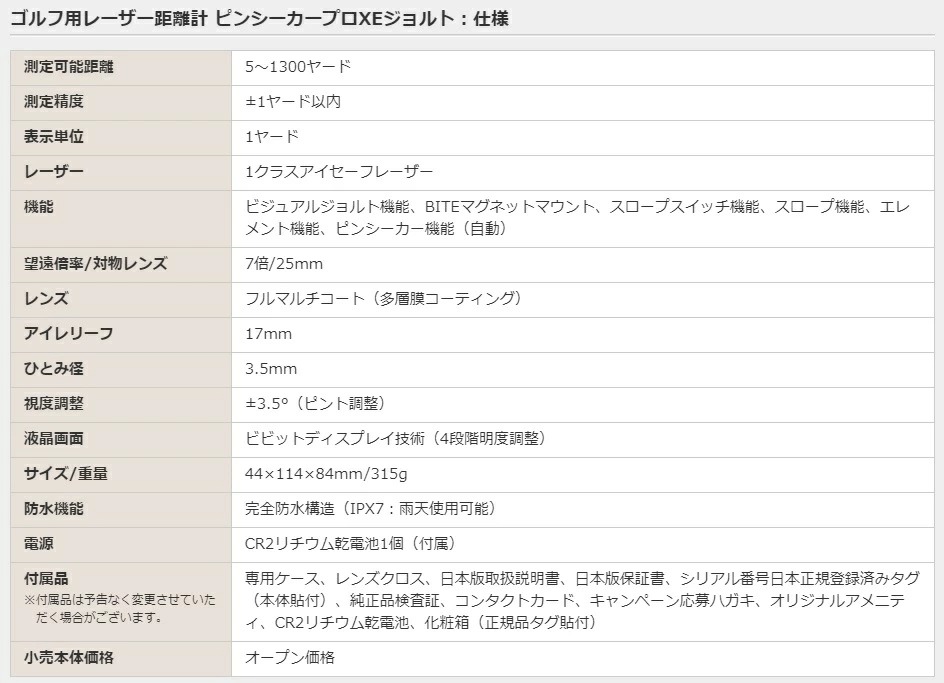Select the 付属品 row label

[46, 579]
